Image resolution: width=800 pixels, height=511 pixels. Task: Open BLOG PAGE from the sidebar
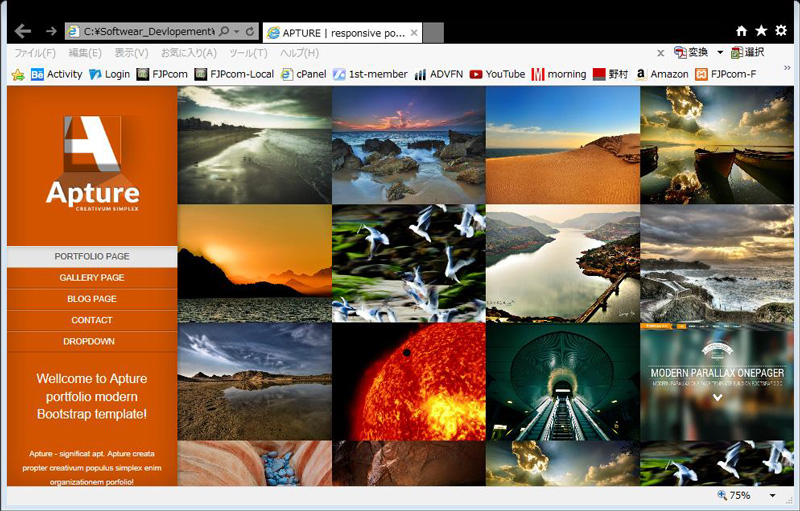[92, 299]
